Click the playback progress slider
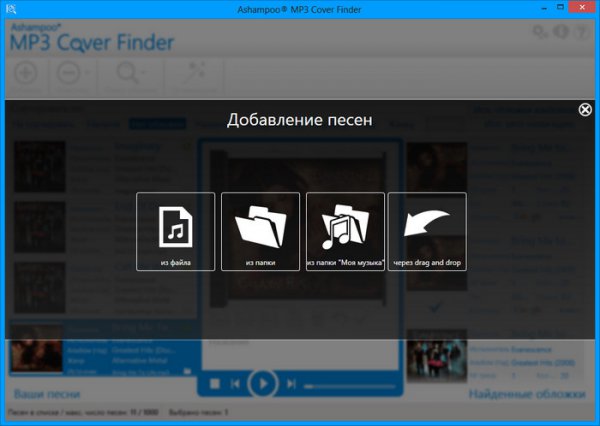The height and width of the screenshot is (426, 600). coord(350,387)
